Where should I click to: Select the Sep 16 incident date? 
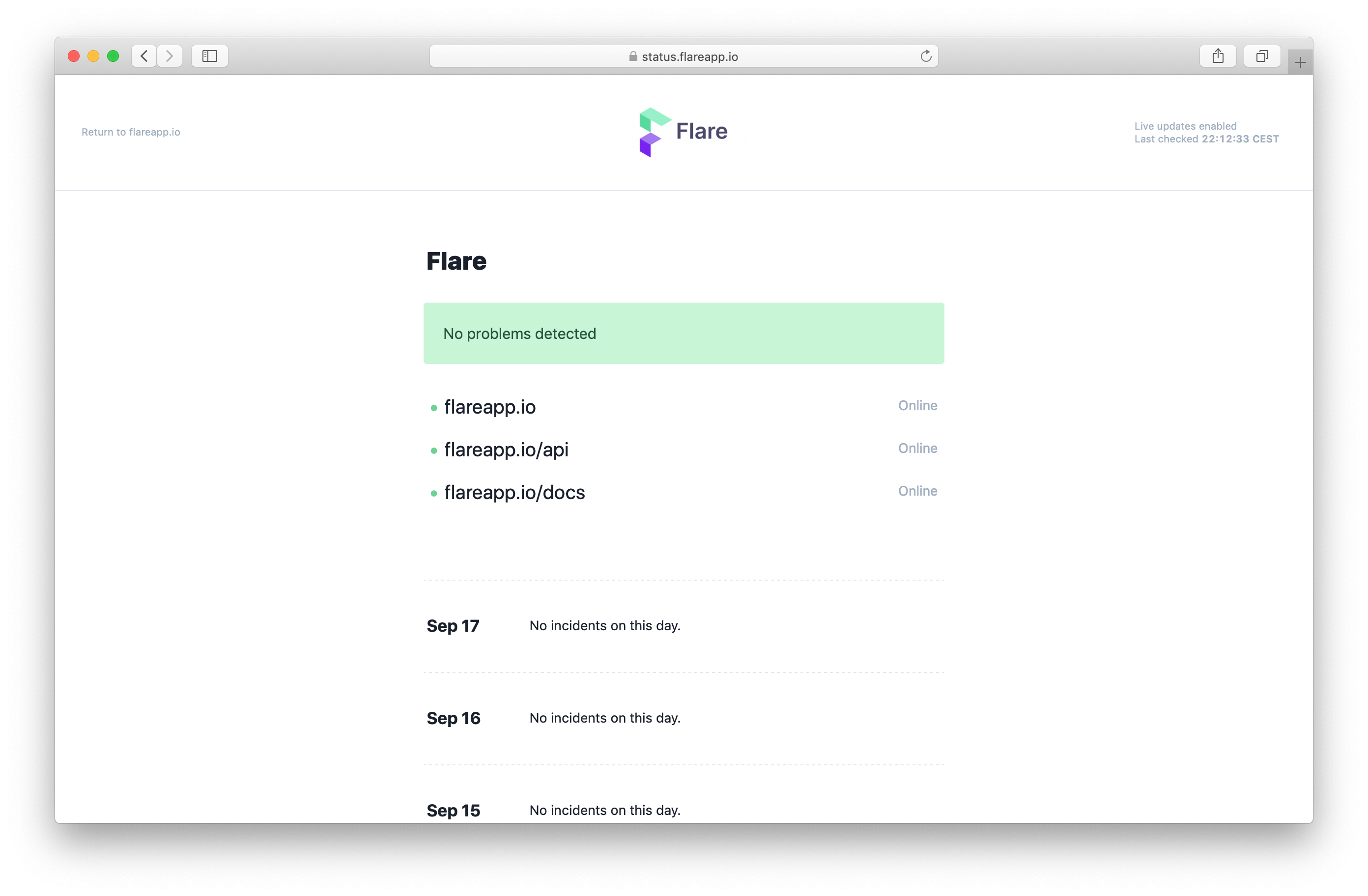454,718
